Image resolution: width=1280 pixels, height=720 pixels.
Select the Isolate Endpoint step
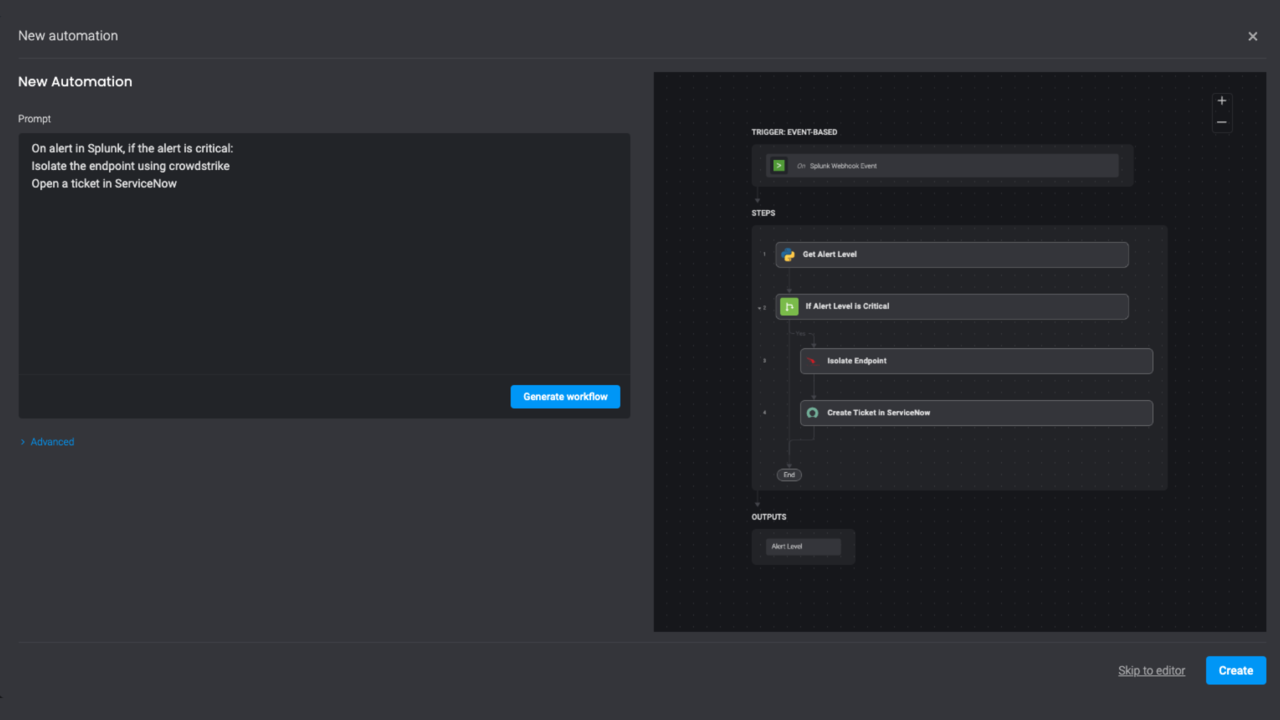(x=976, y=361)
